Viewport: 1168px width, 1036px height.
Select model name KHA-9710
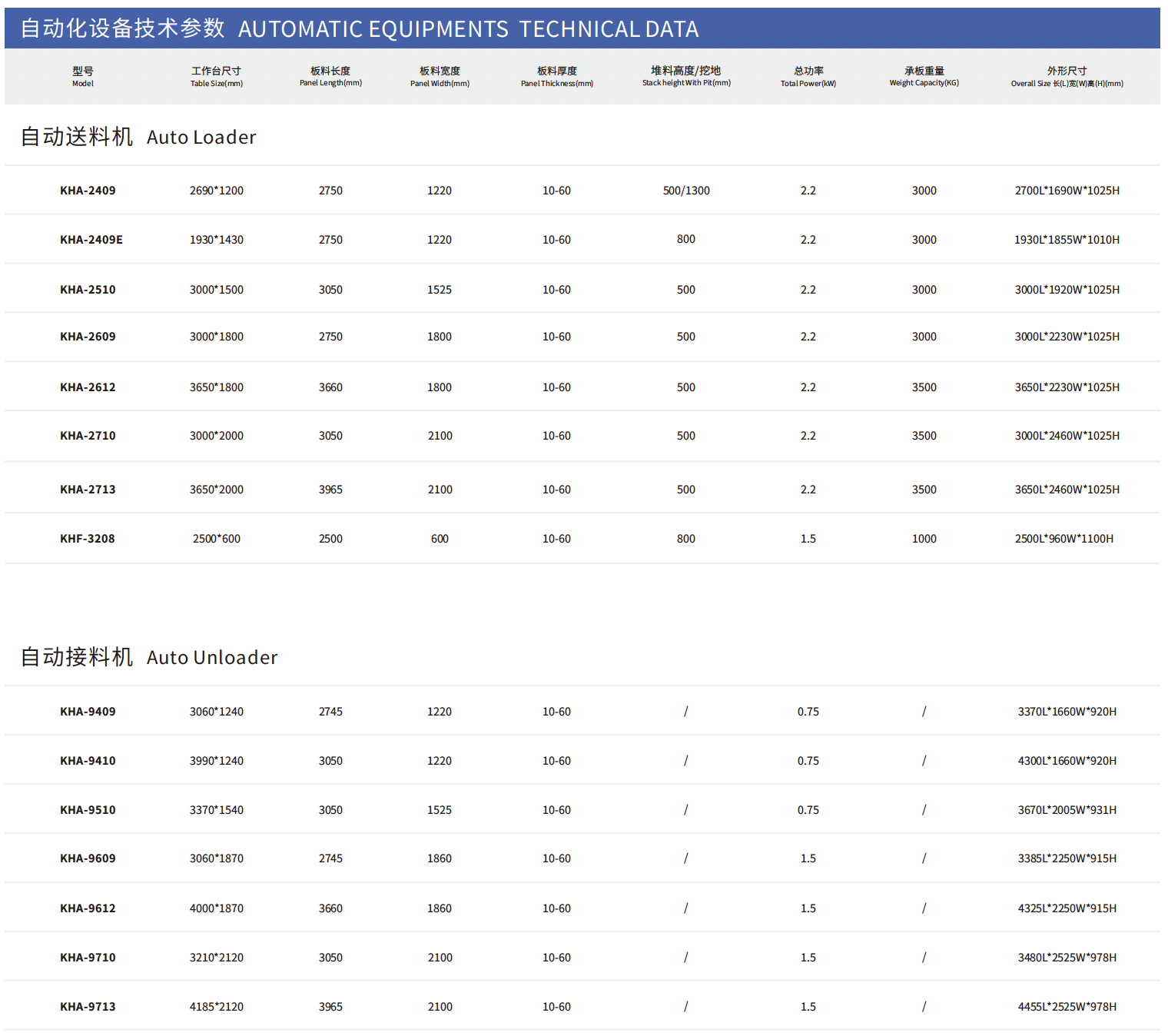88,958
